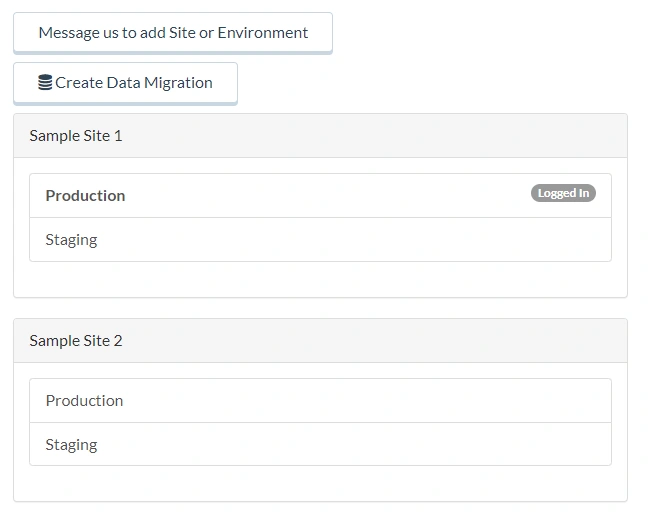648x516 pixels.
Task: Click the Production label in second site
Action: click(x=84, y=401)
